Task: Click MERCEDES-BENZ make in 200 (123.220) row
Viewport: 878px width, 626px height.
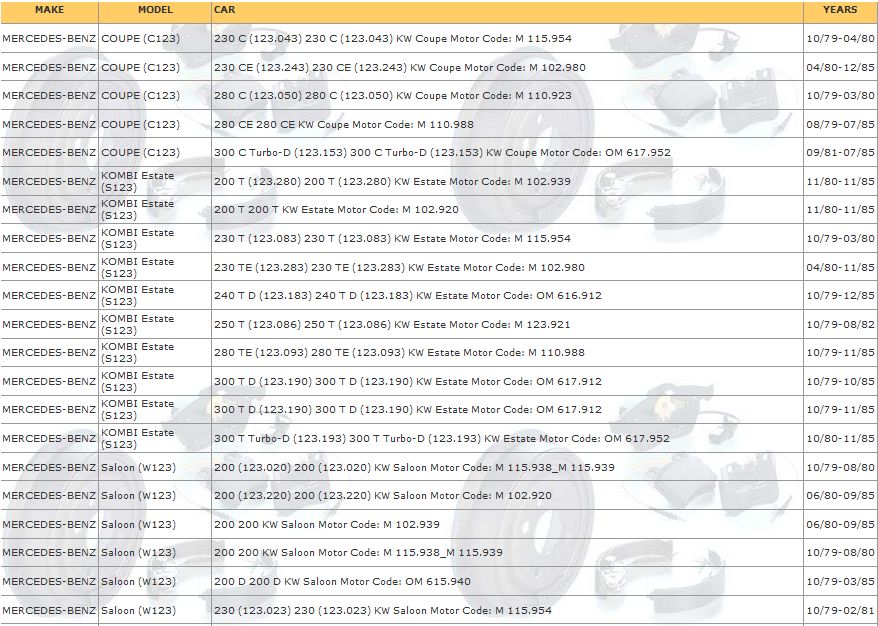Action: 49,496
